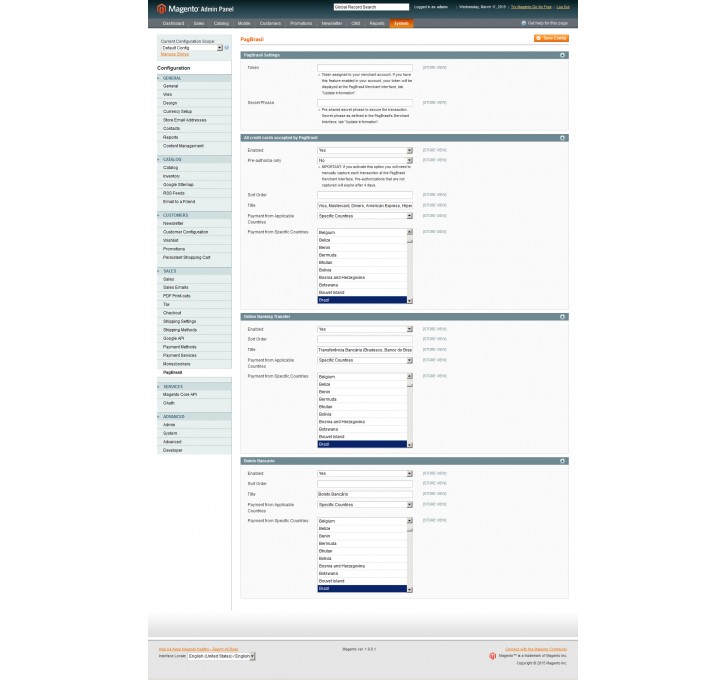725x680 pixels.
Task: Open the CMS menu
Action: (356, 24)
